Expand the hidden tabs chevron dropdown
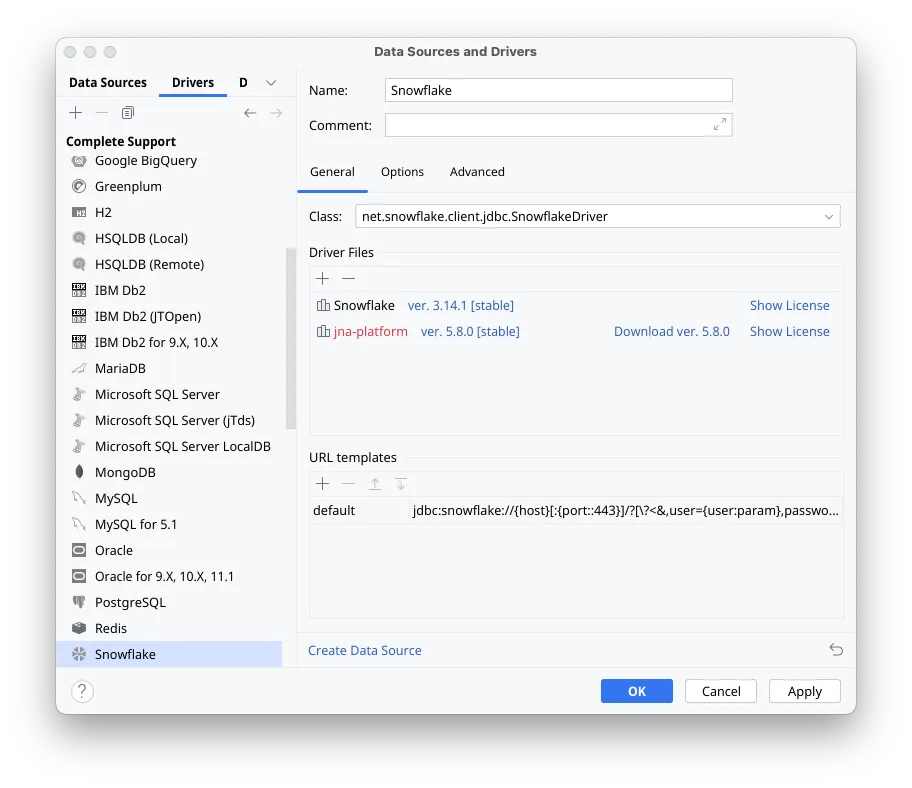 point(271,83)
